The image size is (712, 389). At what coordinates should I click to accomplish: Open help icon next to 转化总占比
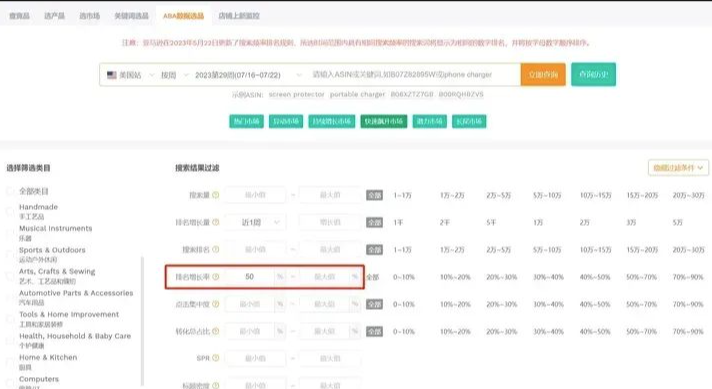(216, 331)
